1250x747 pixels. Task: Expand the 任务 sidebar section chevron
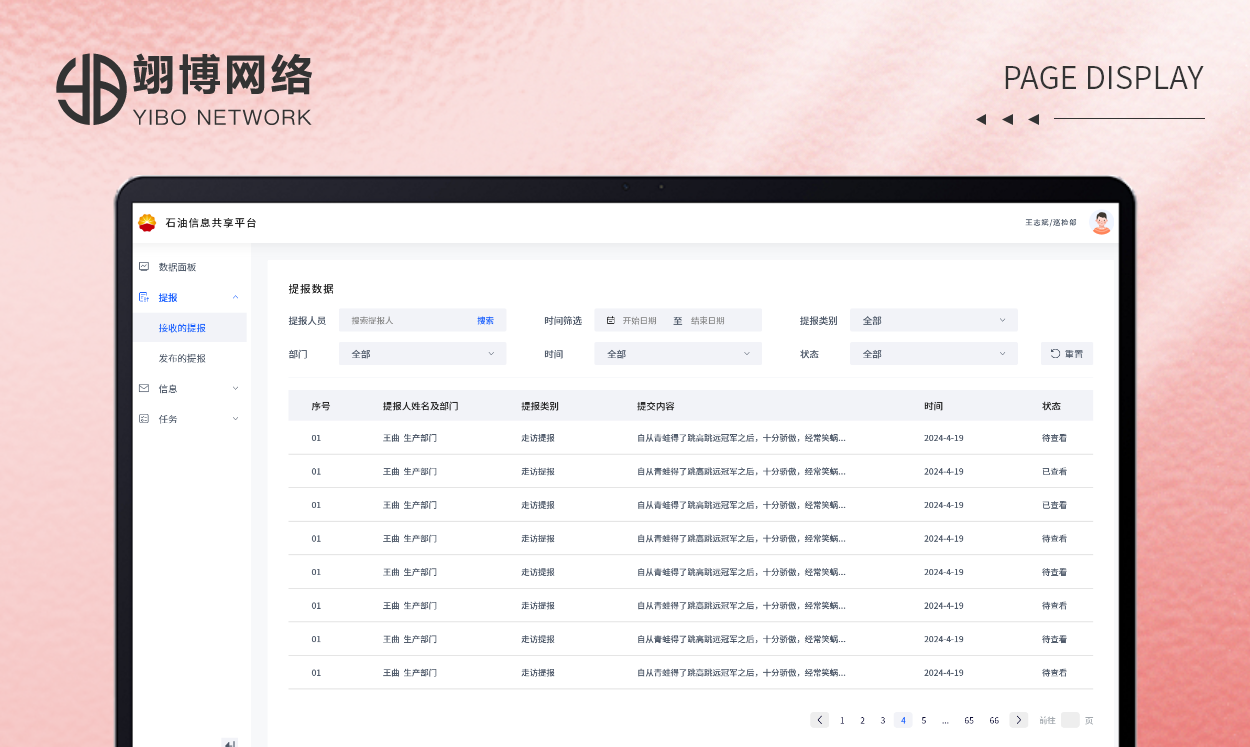[235, 419]
